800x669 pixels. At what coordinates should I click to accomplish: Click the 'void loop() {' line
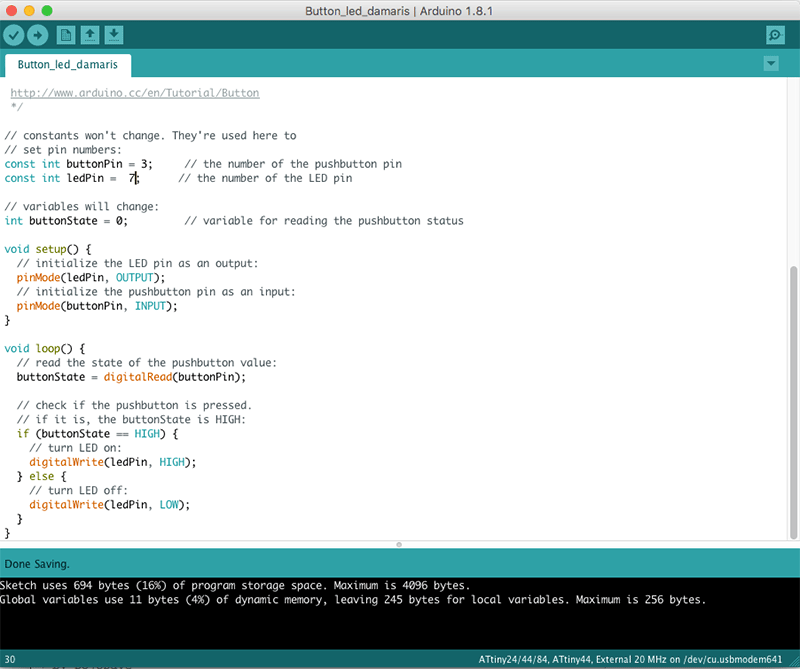45,349
